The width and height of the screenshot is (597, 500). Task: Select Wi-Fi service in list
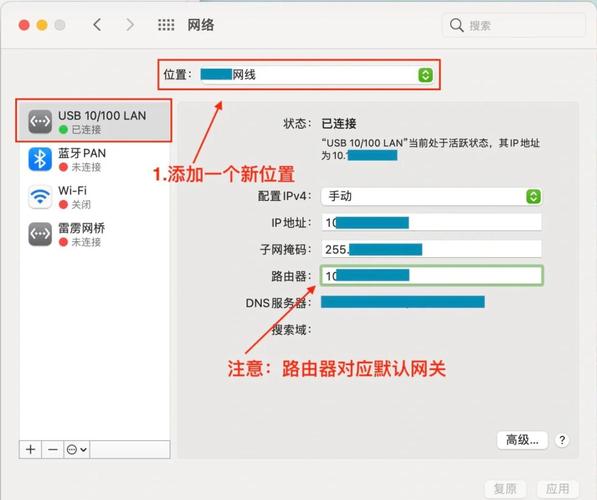(94, 196)
